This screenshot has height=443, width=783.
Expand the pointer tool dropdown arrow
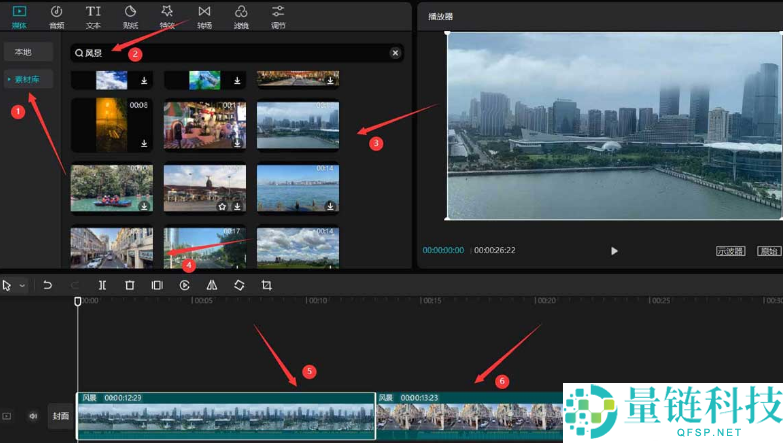click(22, 286)
